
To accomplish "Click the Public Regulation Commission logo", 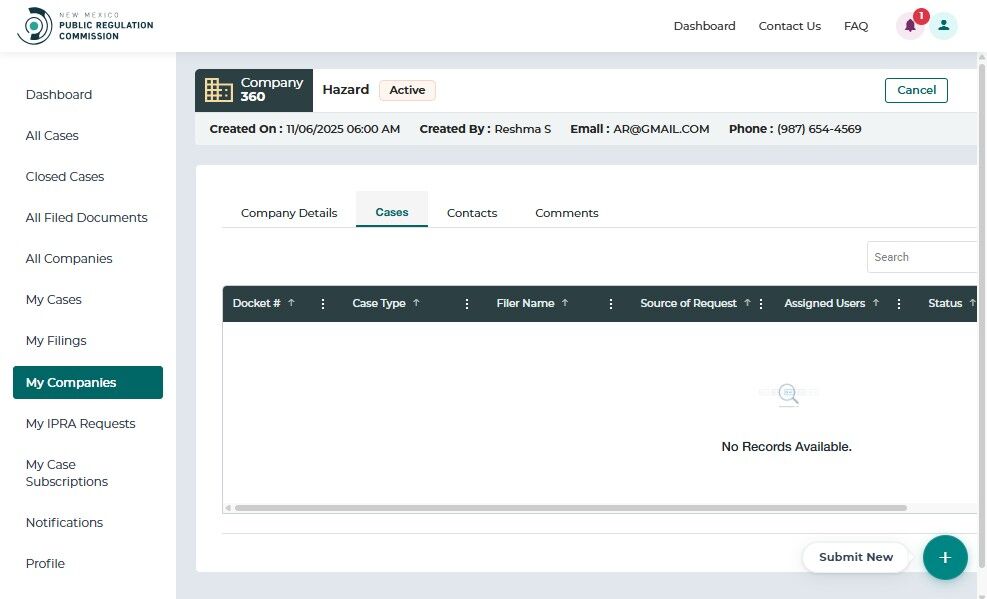I will point(85,26).
